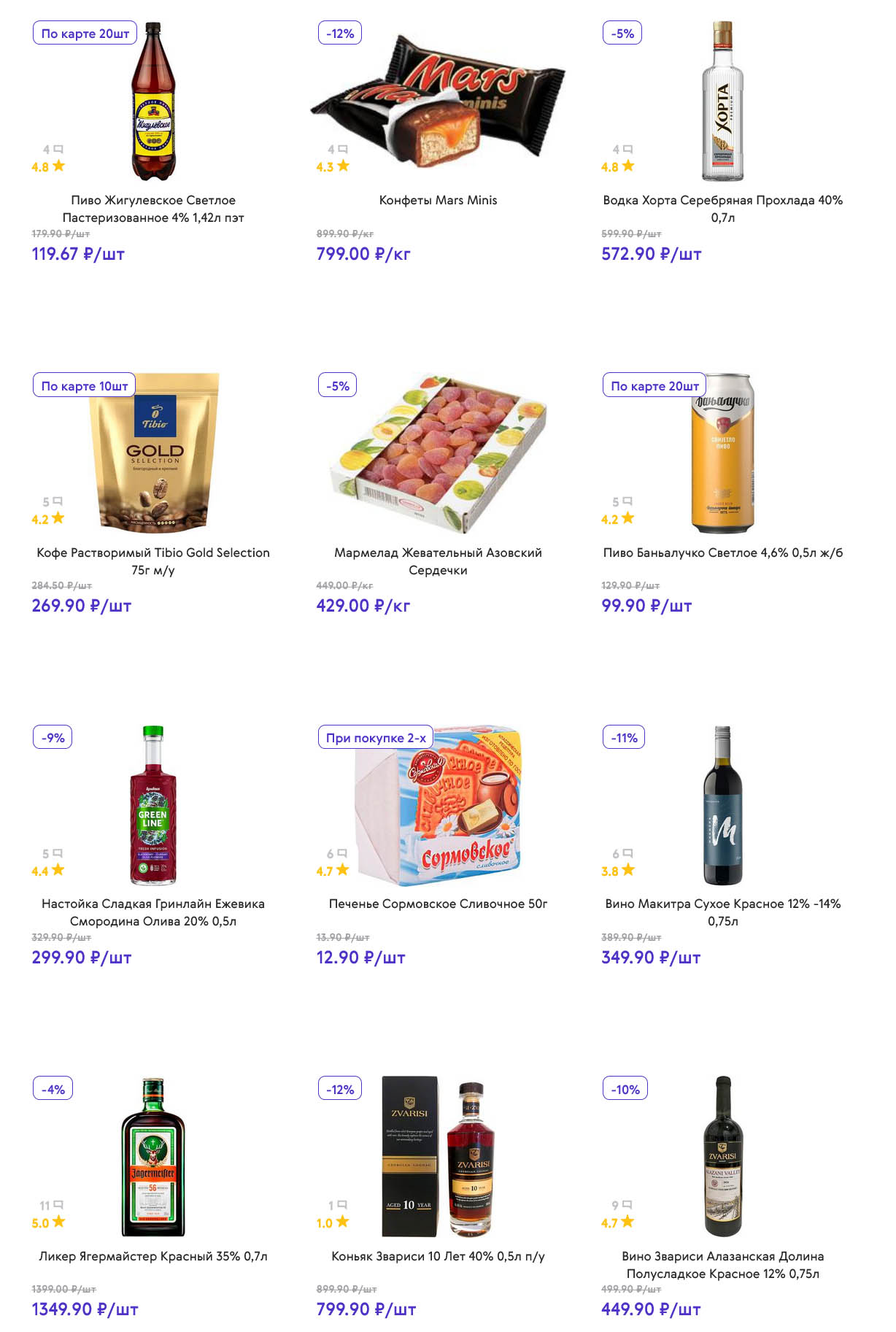
Task: Click the 'По карте 10шт' badge
Action: pyautogui.click(x=85, y=385)
